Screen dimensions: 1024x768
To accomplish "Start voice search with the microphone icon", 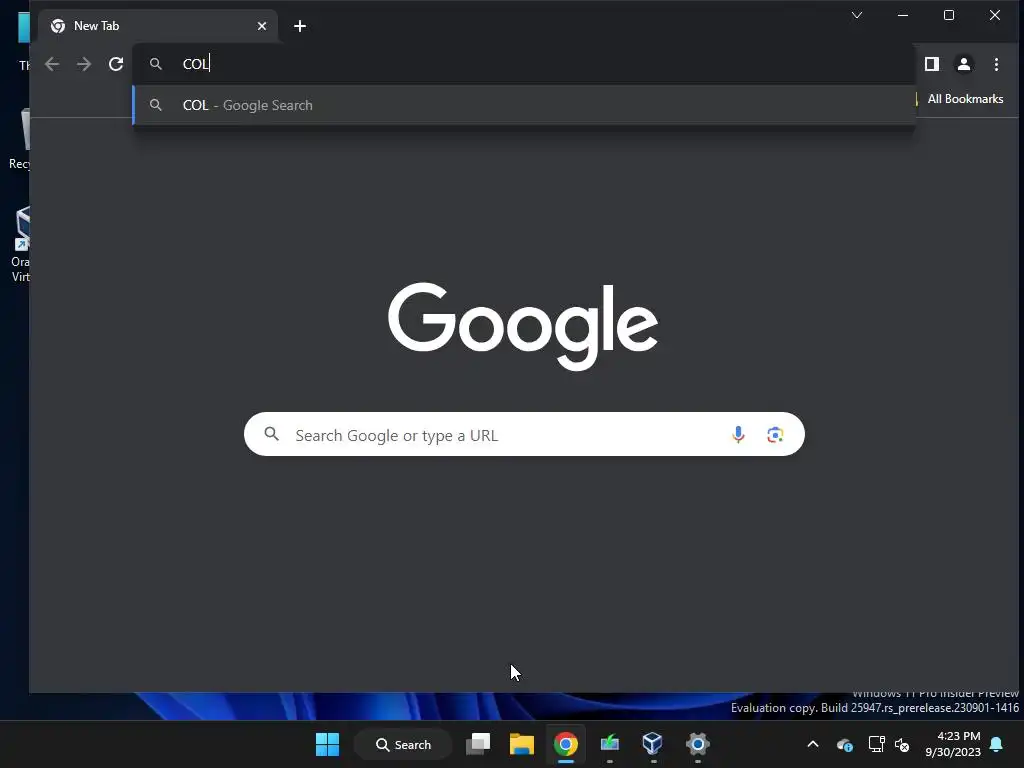I will 738,434.
